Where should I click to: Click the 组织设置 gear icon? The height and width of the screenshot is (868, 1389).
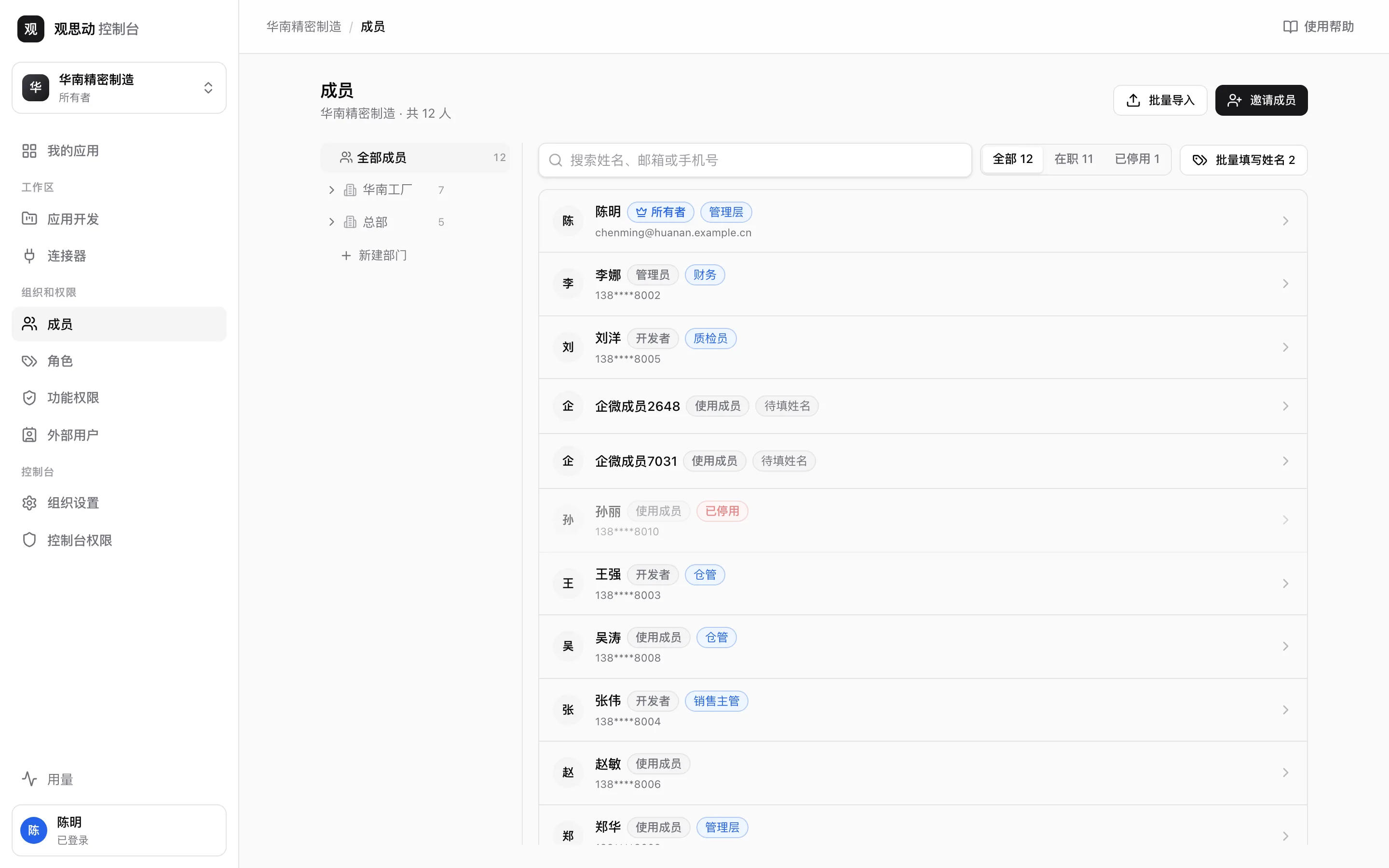pyautogui.click(x=29, y=503)
